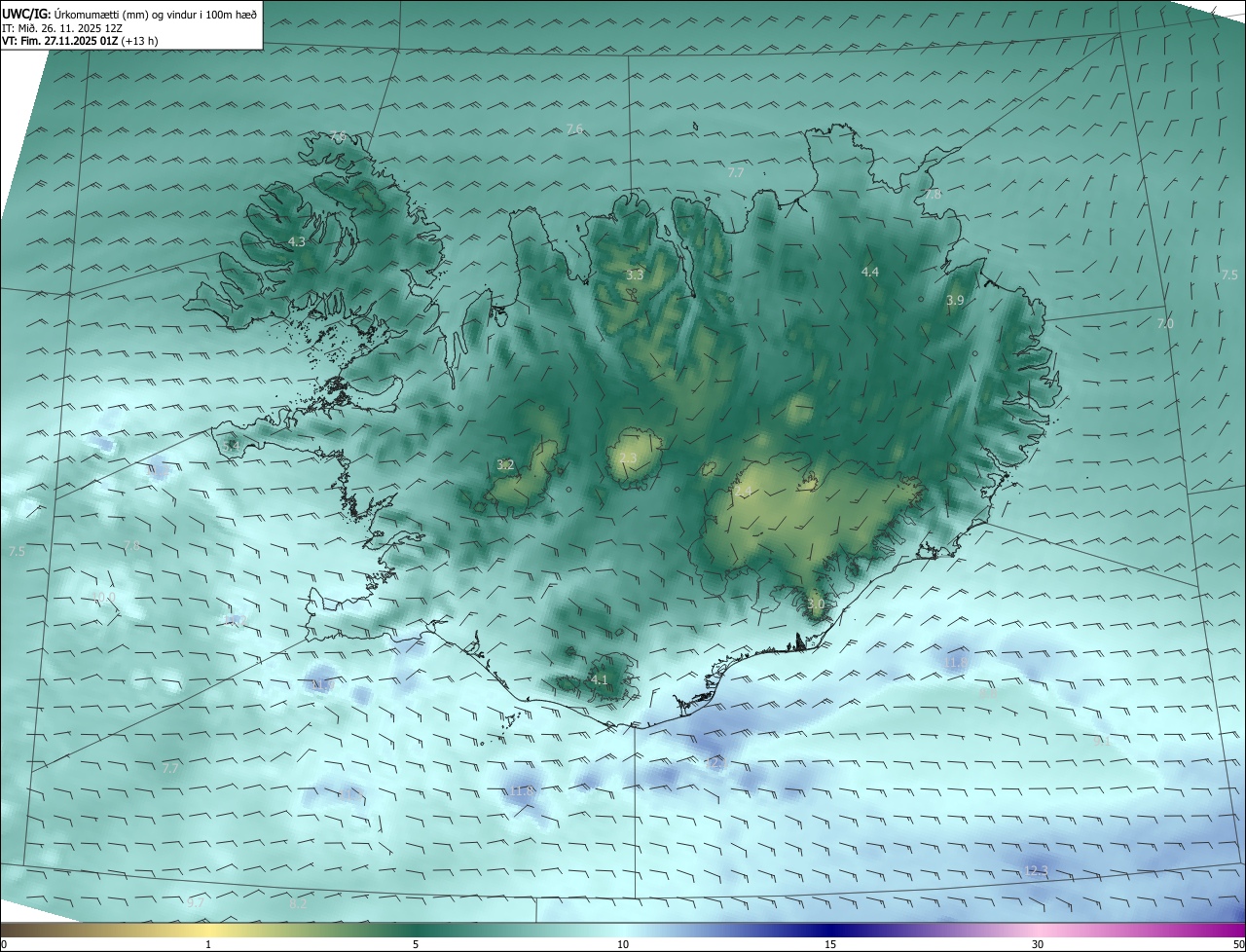This screenshot has height=952, width=1246.
Task: Click the '9.7' value near the bottom edge
Action: pos(195,903)
